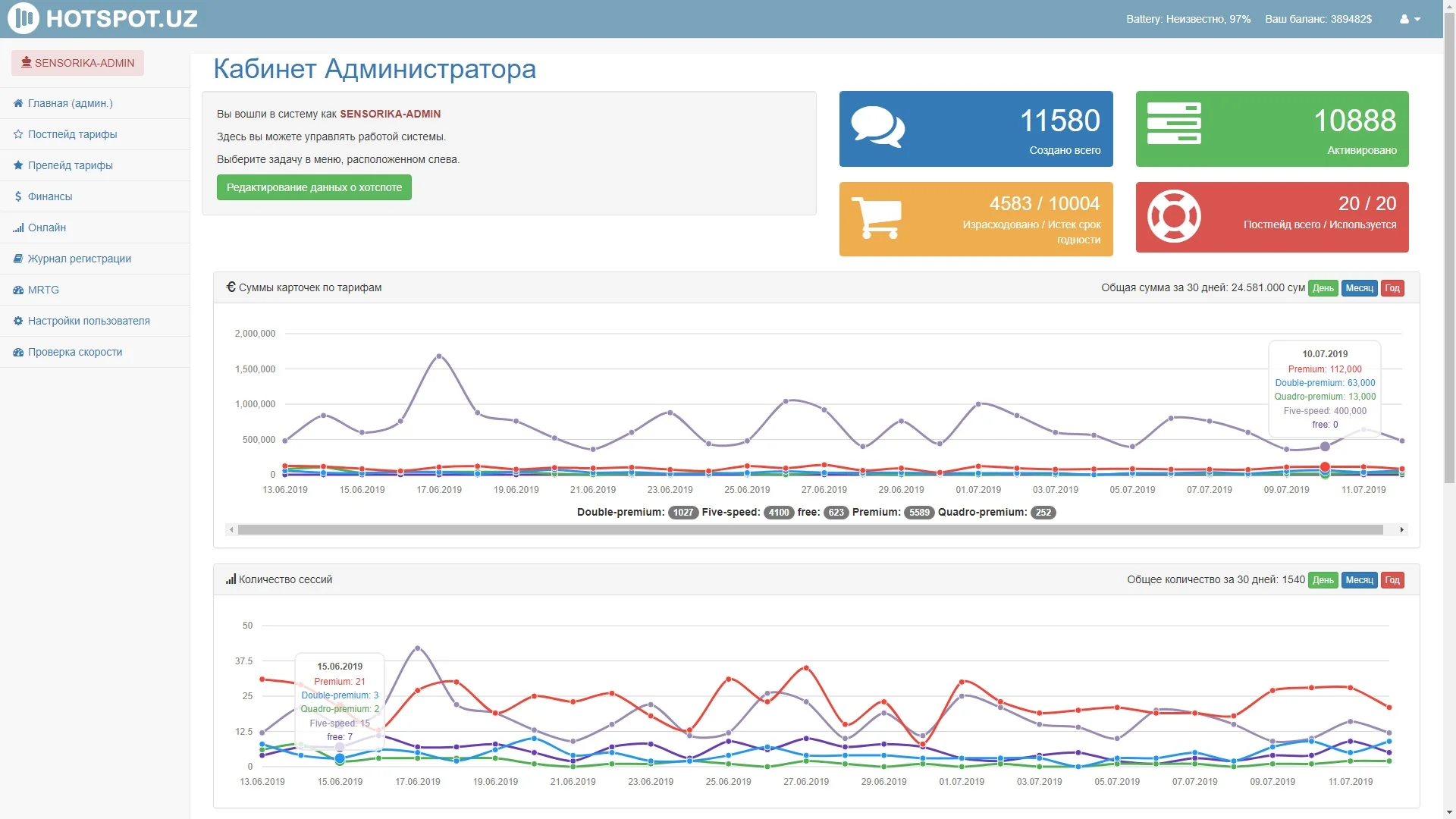This screenshot has width=1456, height=819.
Task: Open the user account dropdown in header
Action: click(x=1410, y=19)
